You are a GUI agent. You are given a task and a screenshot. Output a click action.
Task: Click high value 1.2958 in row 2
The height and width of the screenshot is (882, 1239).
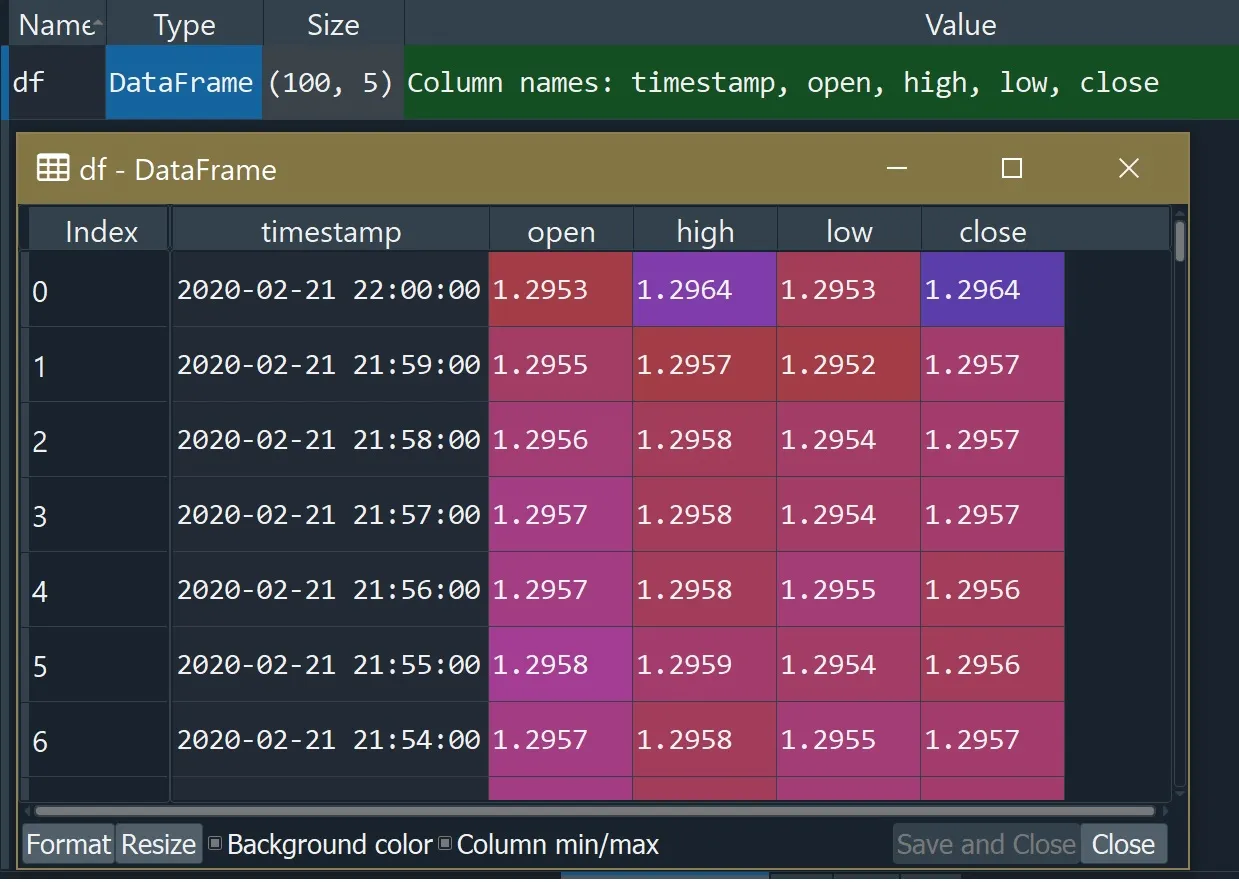[x=705, y=440]
